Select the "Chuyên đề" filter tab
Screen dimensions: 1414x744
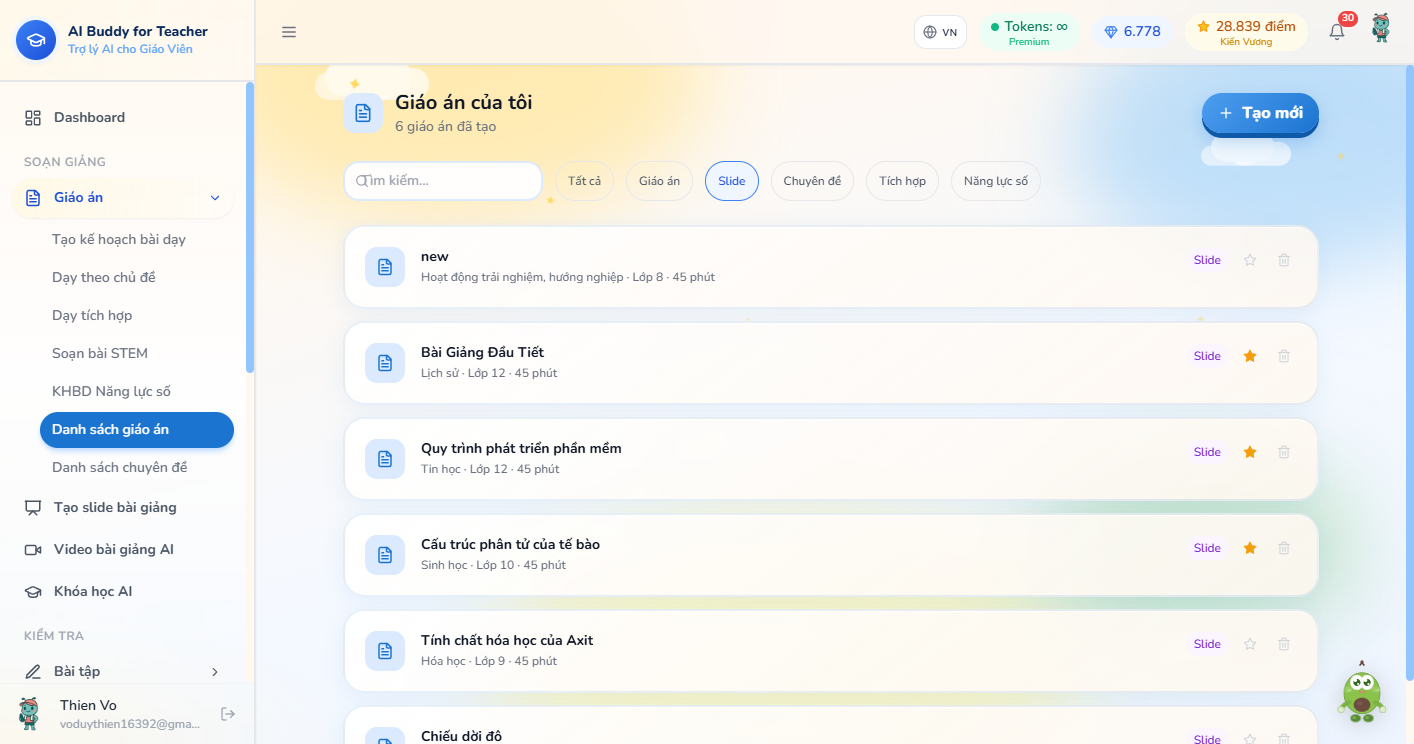tap(812, 181)
